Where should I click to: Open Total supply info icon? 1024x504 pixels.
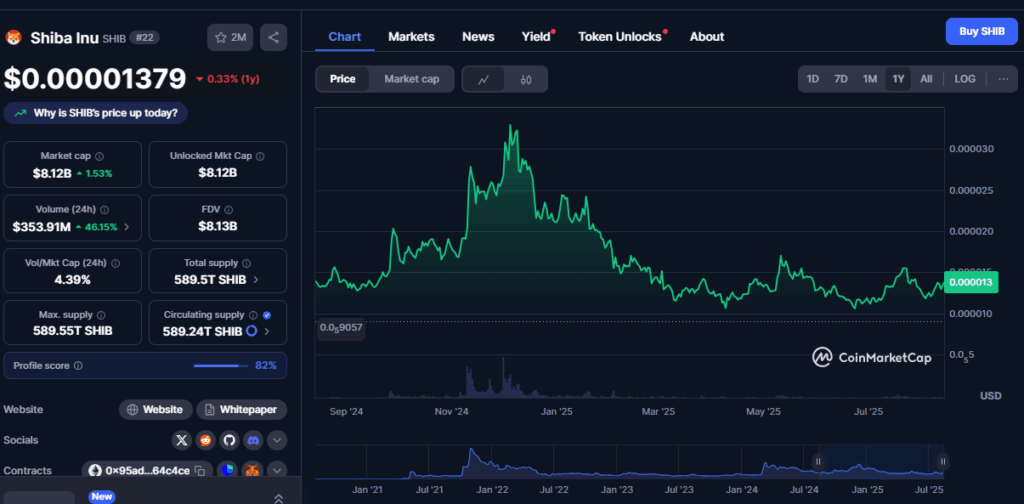coord(246,263)
